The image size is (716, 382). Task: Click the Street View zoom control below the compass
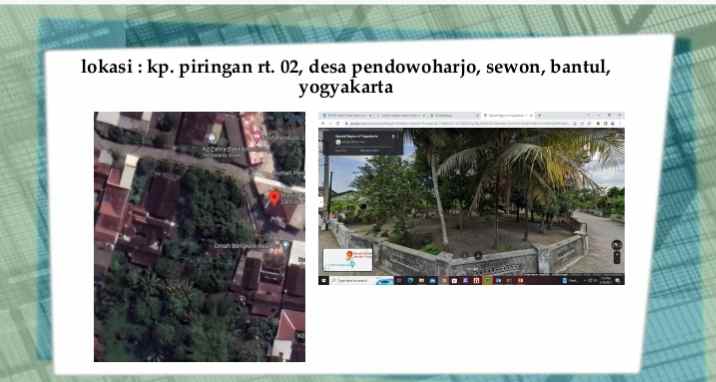pyautogui.click(x=616, y=257)
